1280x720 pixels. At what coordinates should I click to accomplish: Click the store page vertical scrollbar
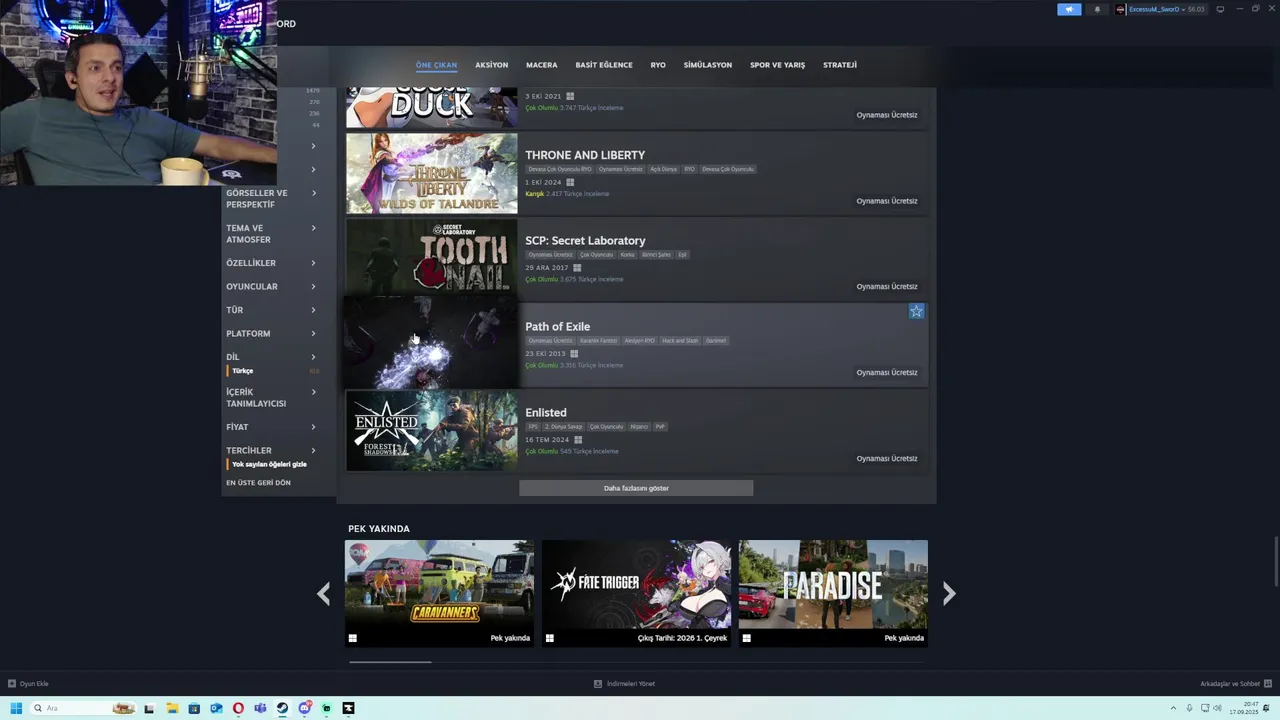1275,562
